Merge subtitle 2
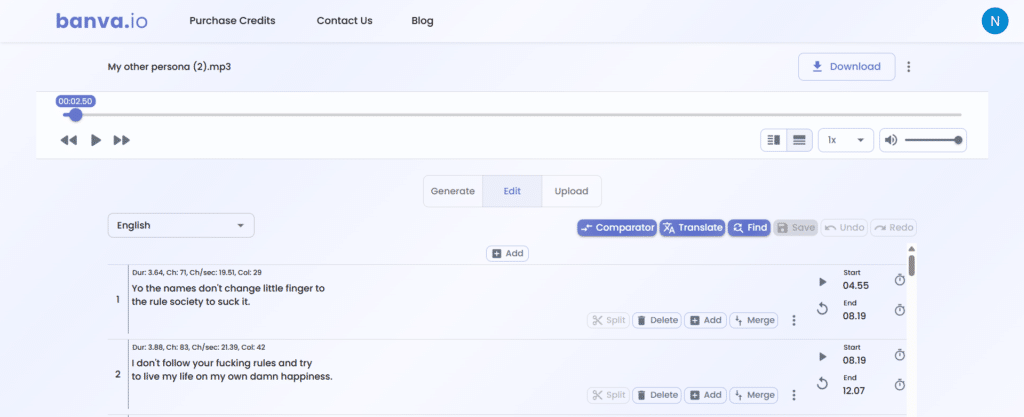Screen dimensions: 1024x417 point(754,395)
